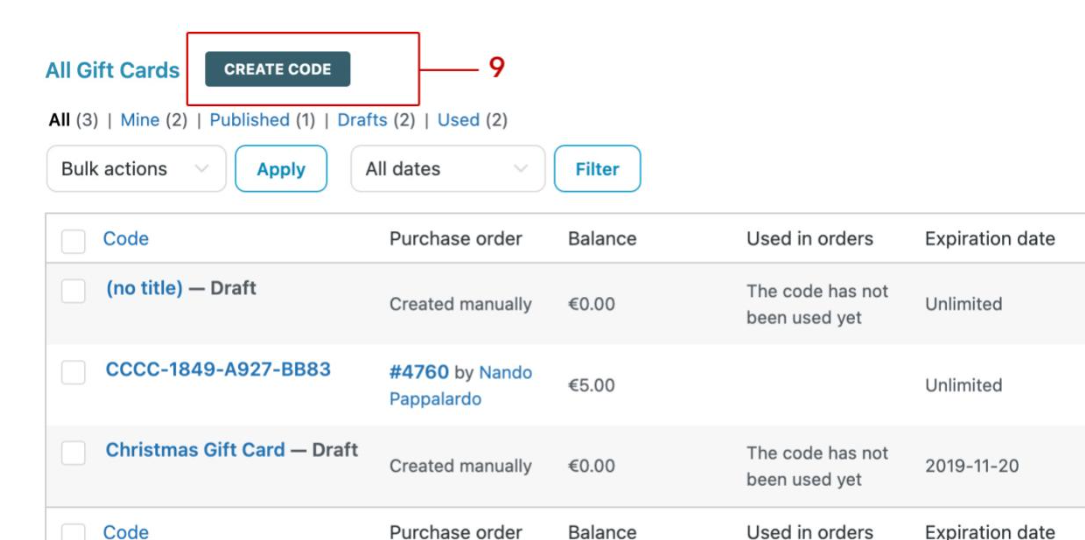This screenshot has height=540, width=1085.
Task: Sort table by top Code column header
Action: [x=125, y=239]
